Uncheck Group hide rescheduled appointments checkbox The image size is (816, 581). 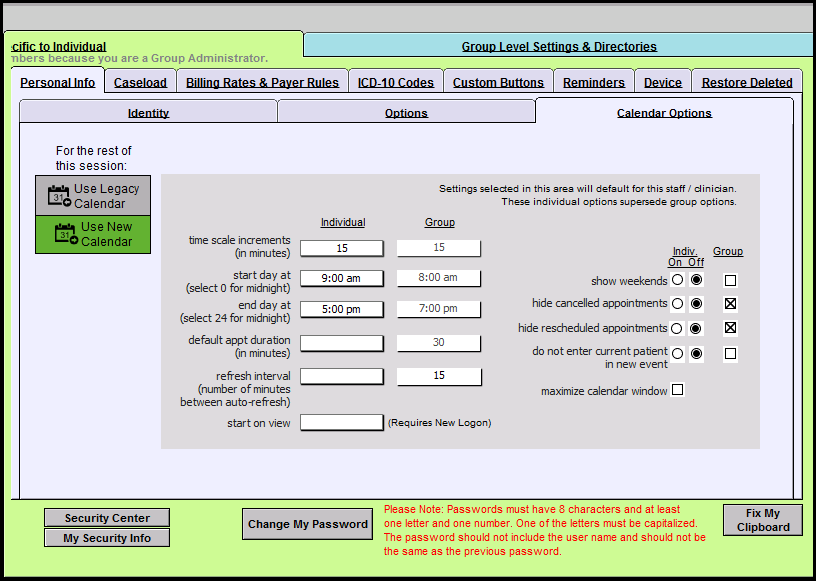point(730,328)
